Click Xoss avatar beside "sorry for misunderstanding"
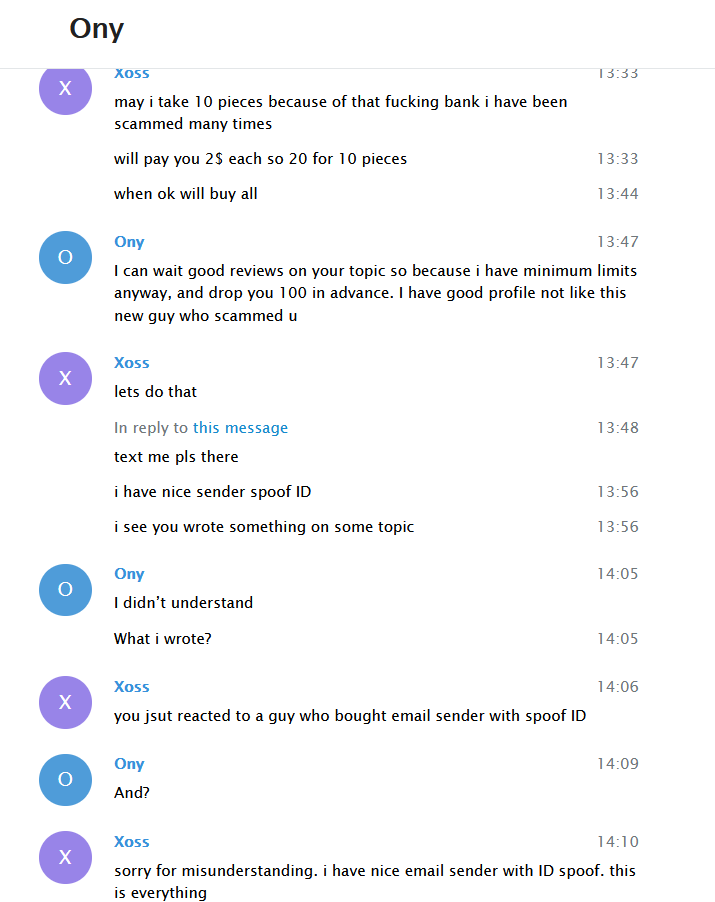The image size is (715, 902). pyautogui.click(x=65, y=857)
